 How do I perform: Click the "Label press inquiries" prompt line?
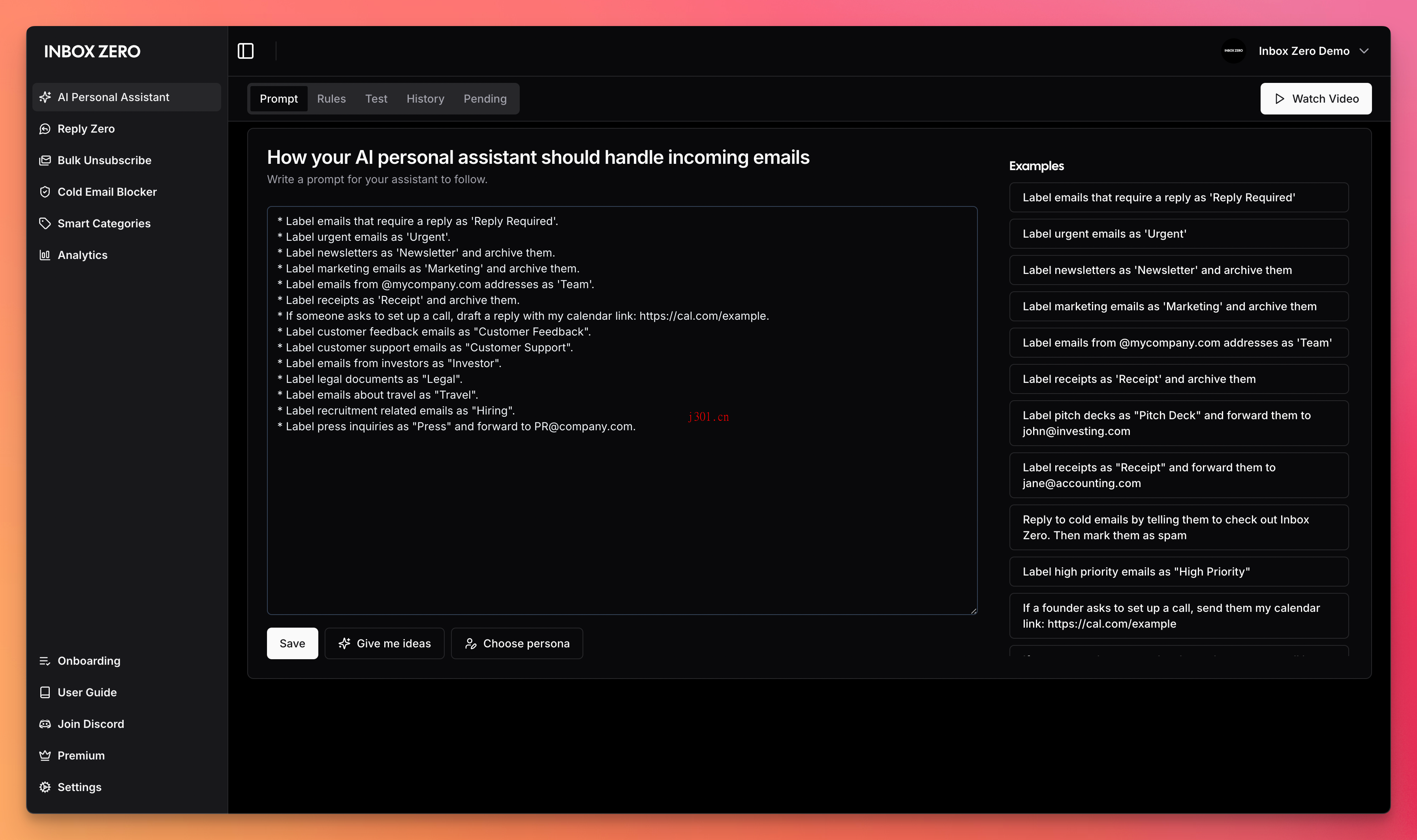tap(456, 427)
